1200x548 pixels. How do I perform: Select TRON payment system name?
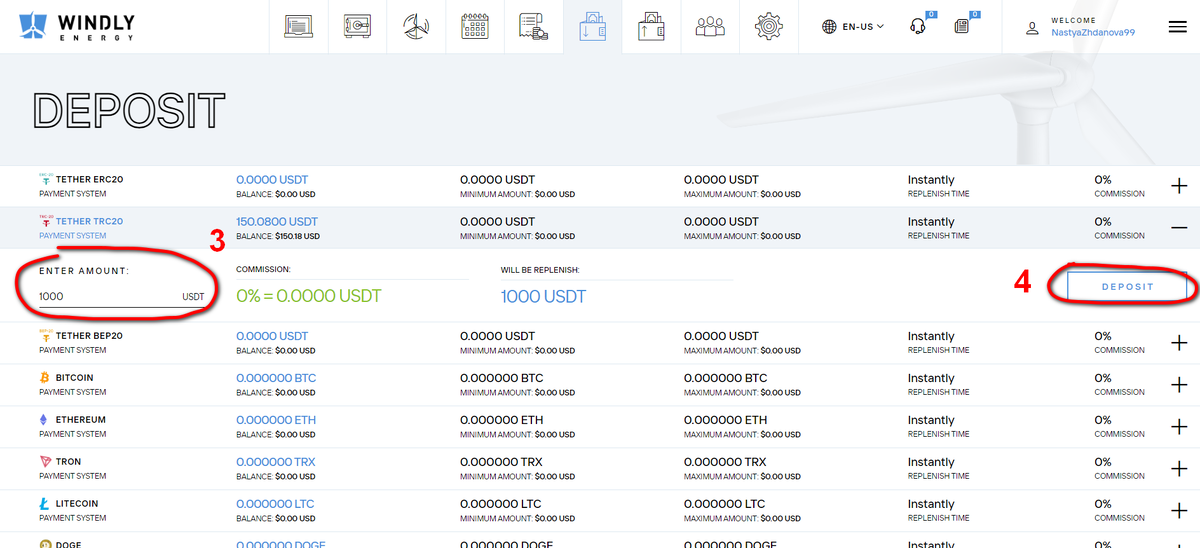68,463
